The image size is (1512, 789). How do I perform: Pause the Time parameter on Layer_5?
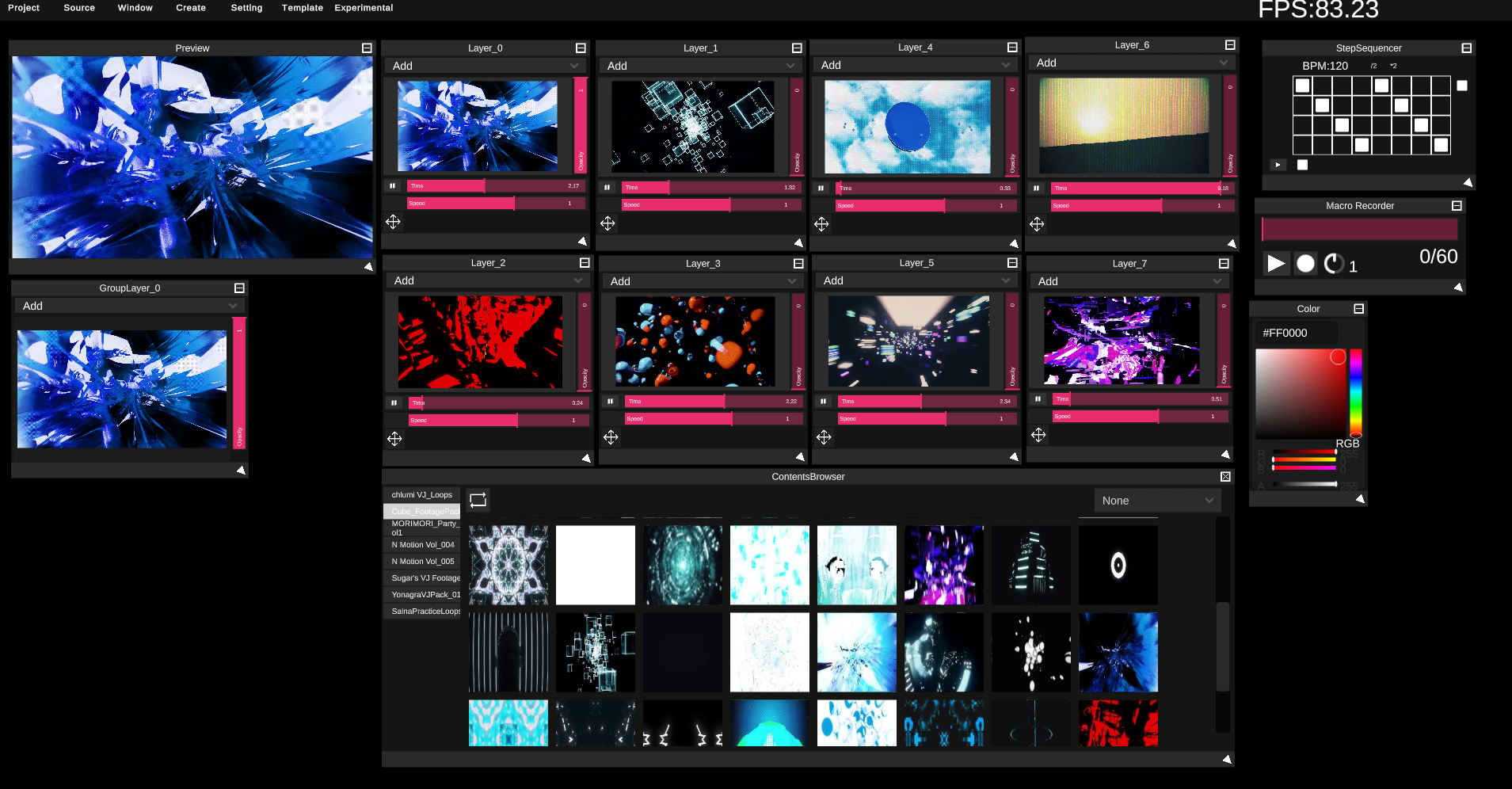click(x=822, y=400)
